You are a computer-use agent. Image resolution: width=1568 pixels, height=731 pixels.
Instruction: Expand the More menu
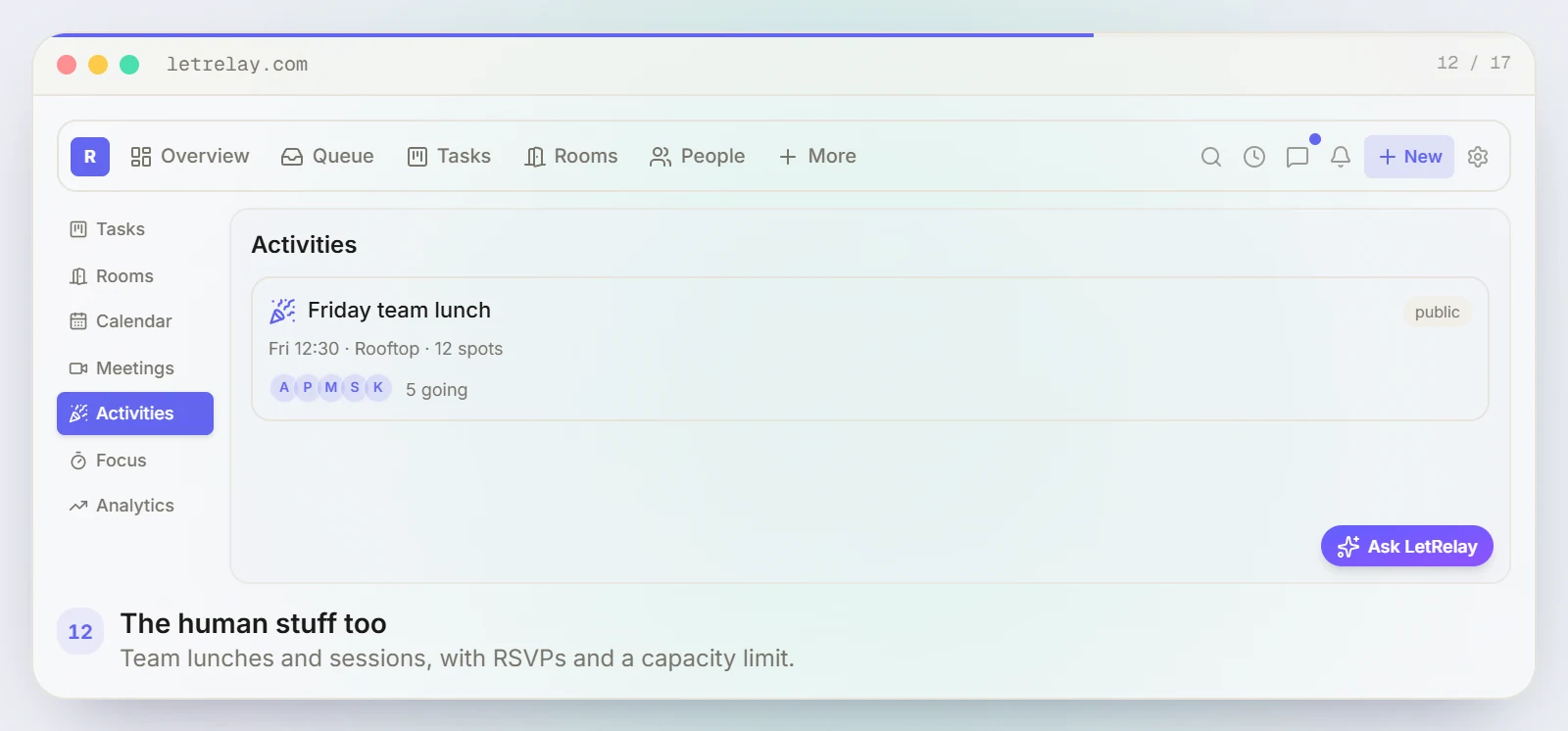[817, 157]
